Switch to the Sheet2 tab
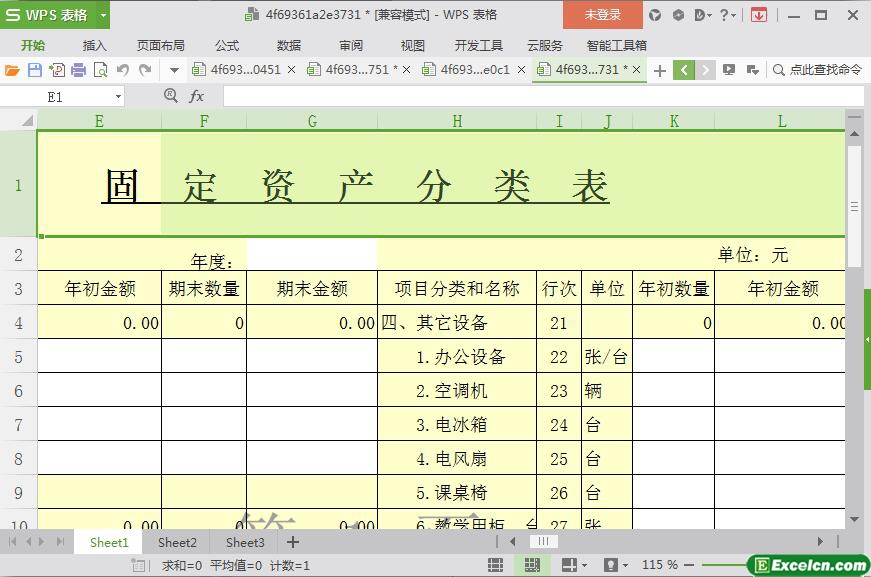Viewport: 871px width, 577px height. 177,542
